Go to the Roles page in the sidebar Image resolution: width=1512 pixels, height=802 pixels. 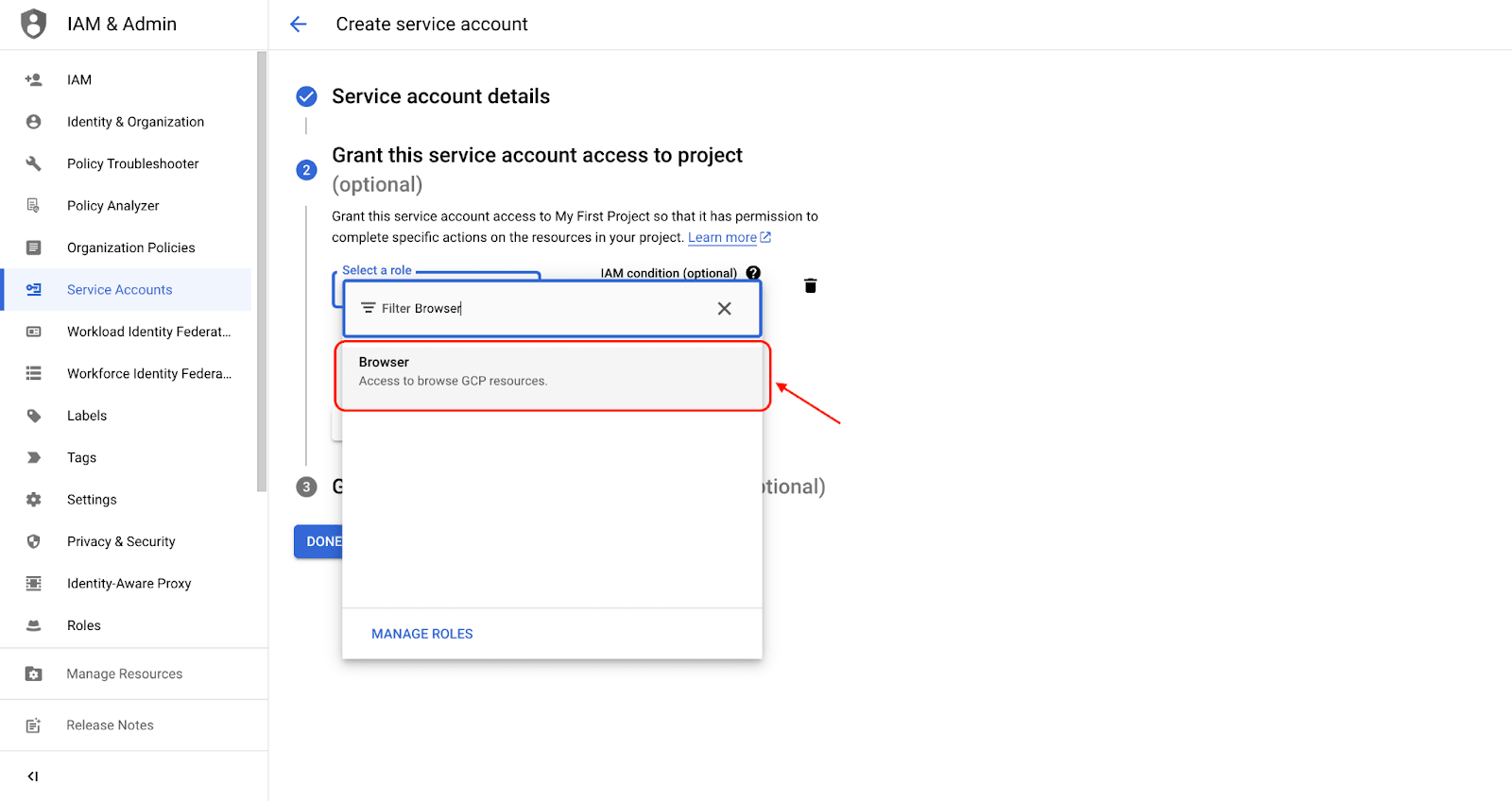84,625
